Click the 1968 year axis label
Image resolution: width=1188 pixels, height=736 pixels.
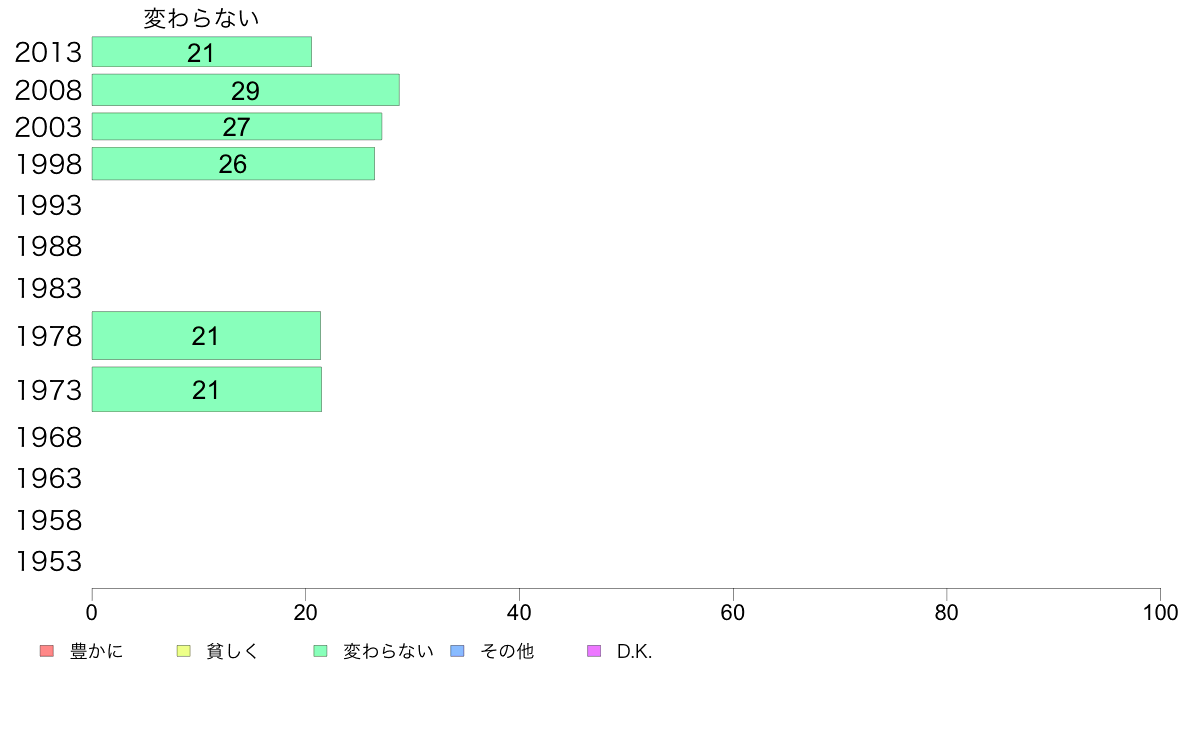tap(48, 437)
